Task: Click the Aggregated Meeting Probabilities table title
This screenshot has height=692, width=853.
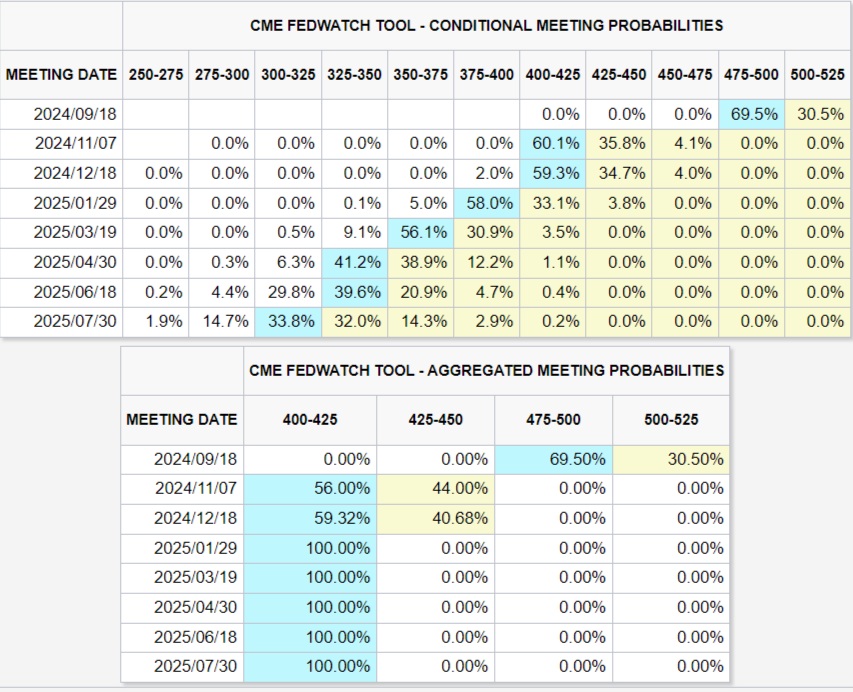Action: [486, 370]
